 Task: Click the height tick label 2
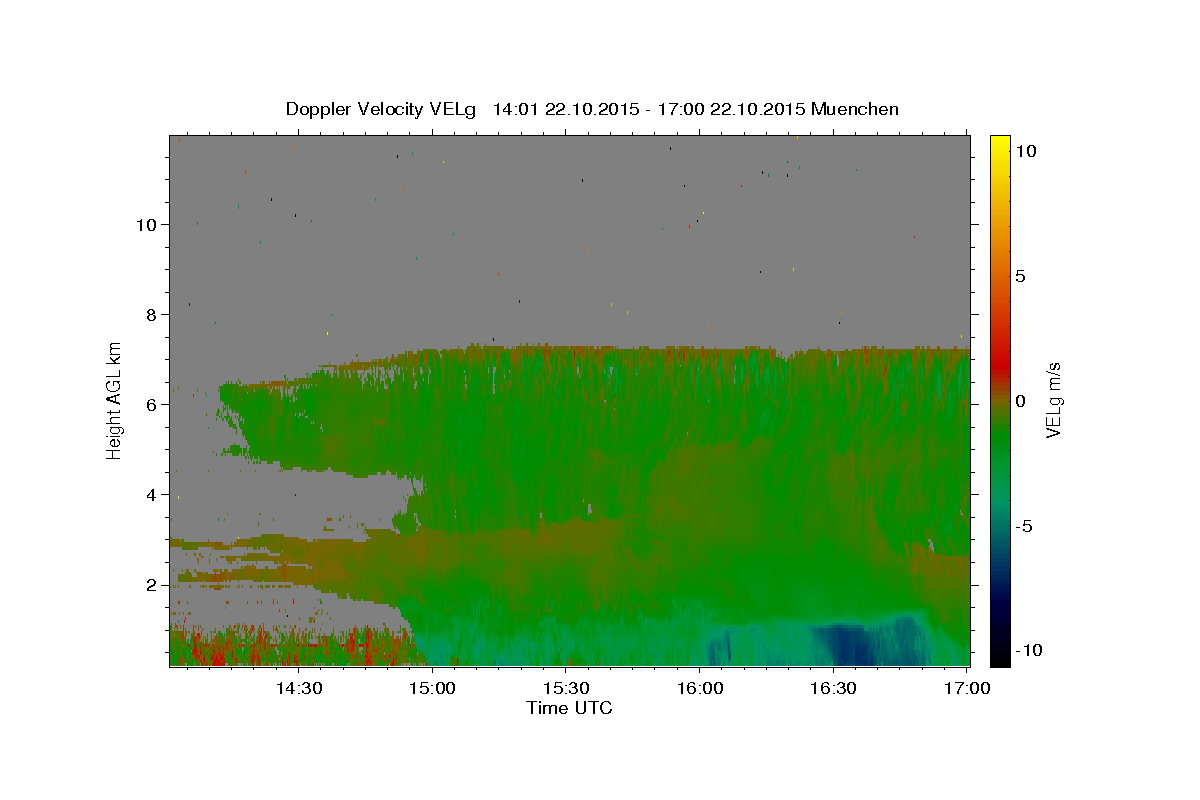[x=151, y=585]
